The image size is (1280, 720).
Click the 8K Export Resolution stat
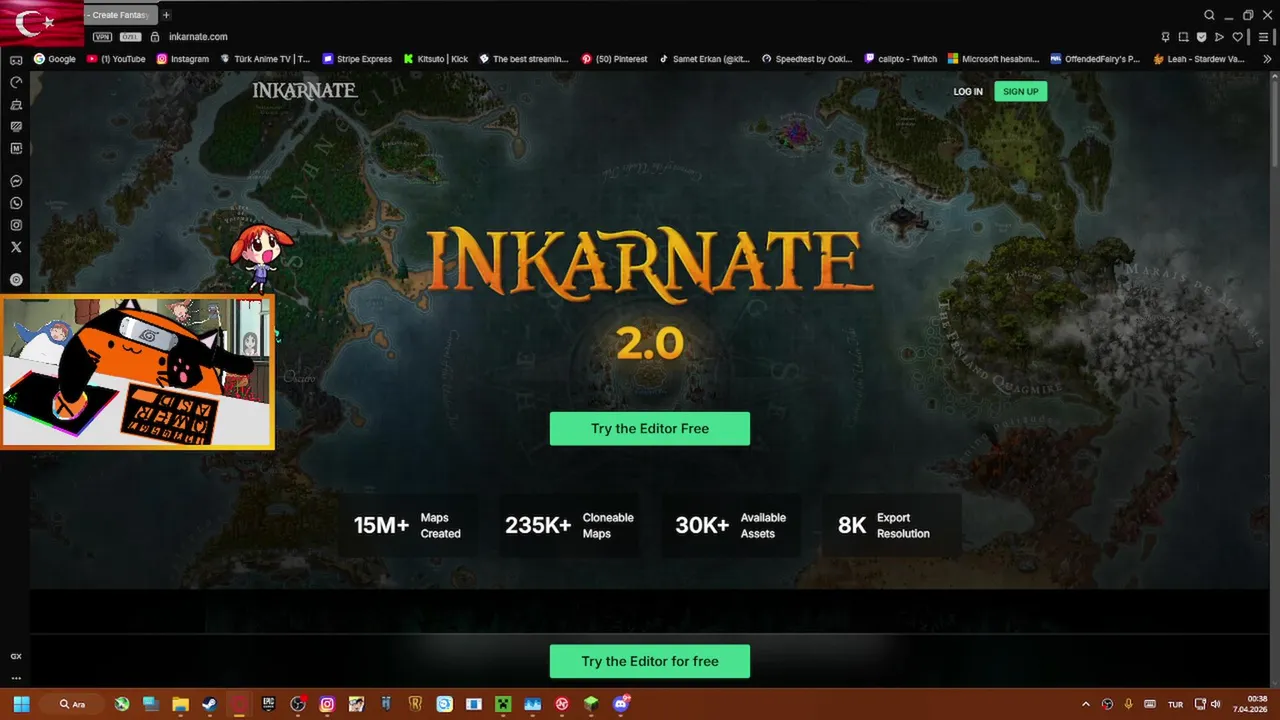click(892, 525)
